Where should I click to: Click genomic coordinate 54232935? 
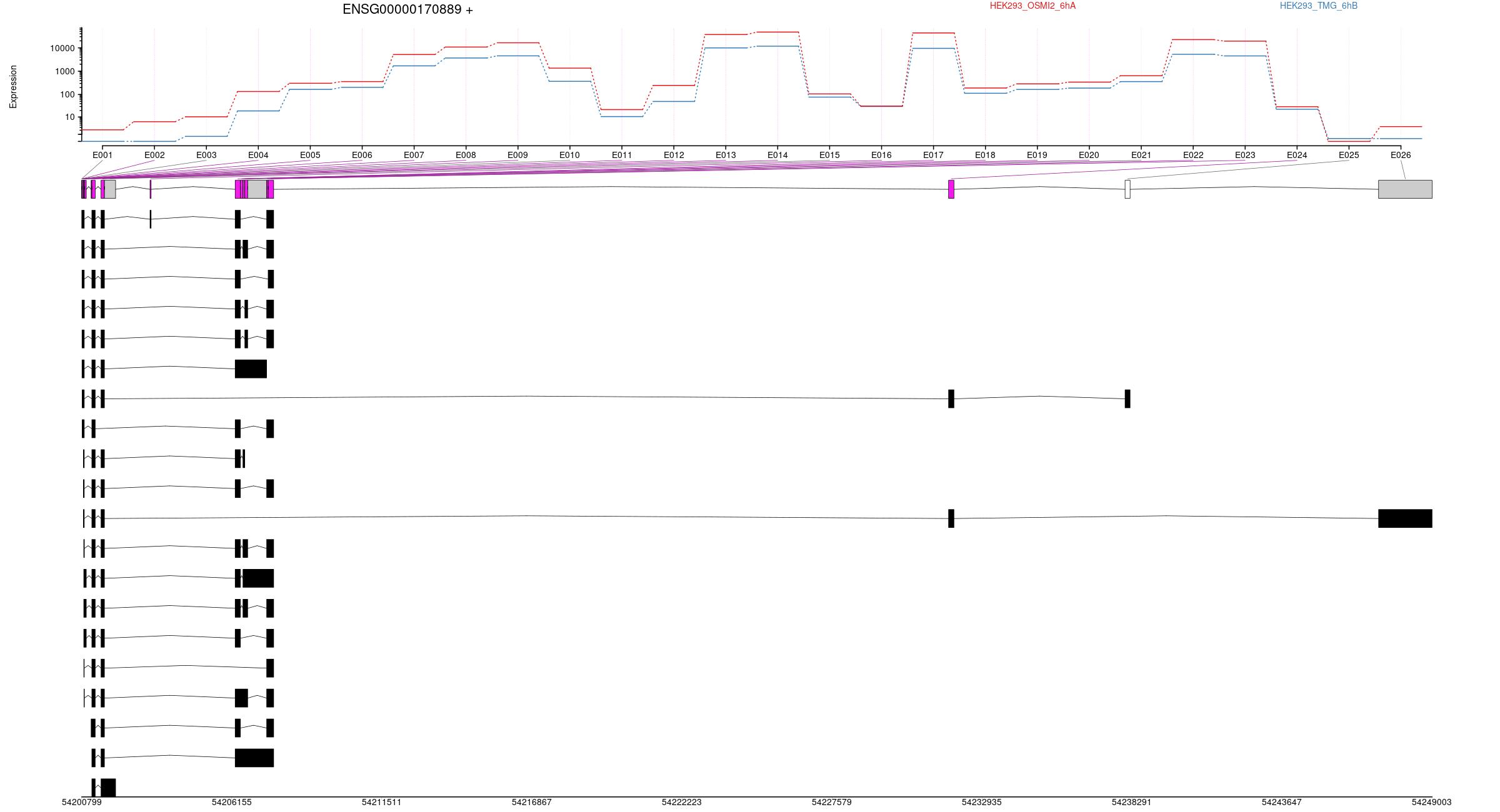click(x=982, y=802)
